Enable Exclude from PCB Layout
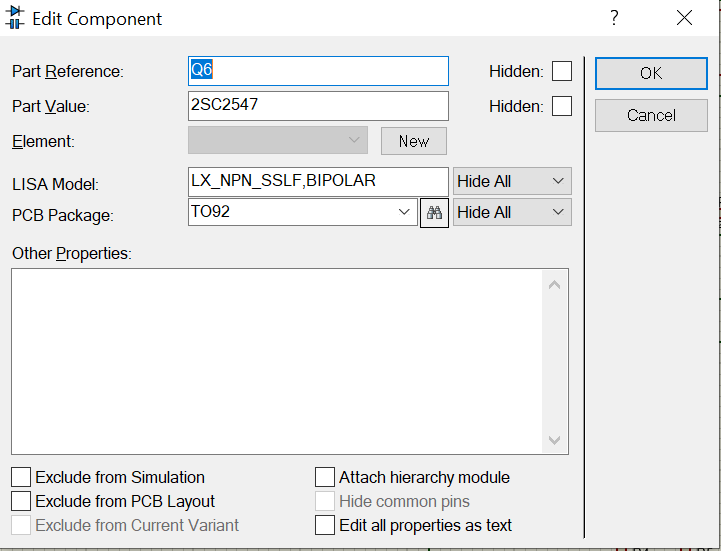 [x=21, y=501]
